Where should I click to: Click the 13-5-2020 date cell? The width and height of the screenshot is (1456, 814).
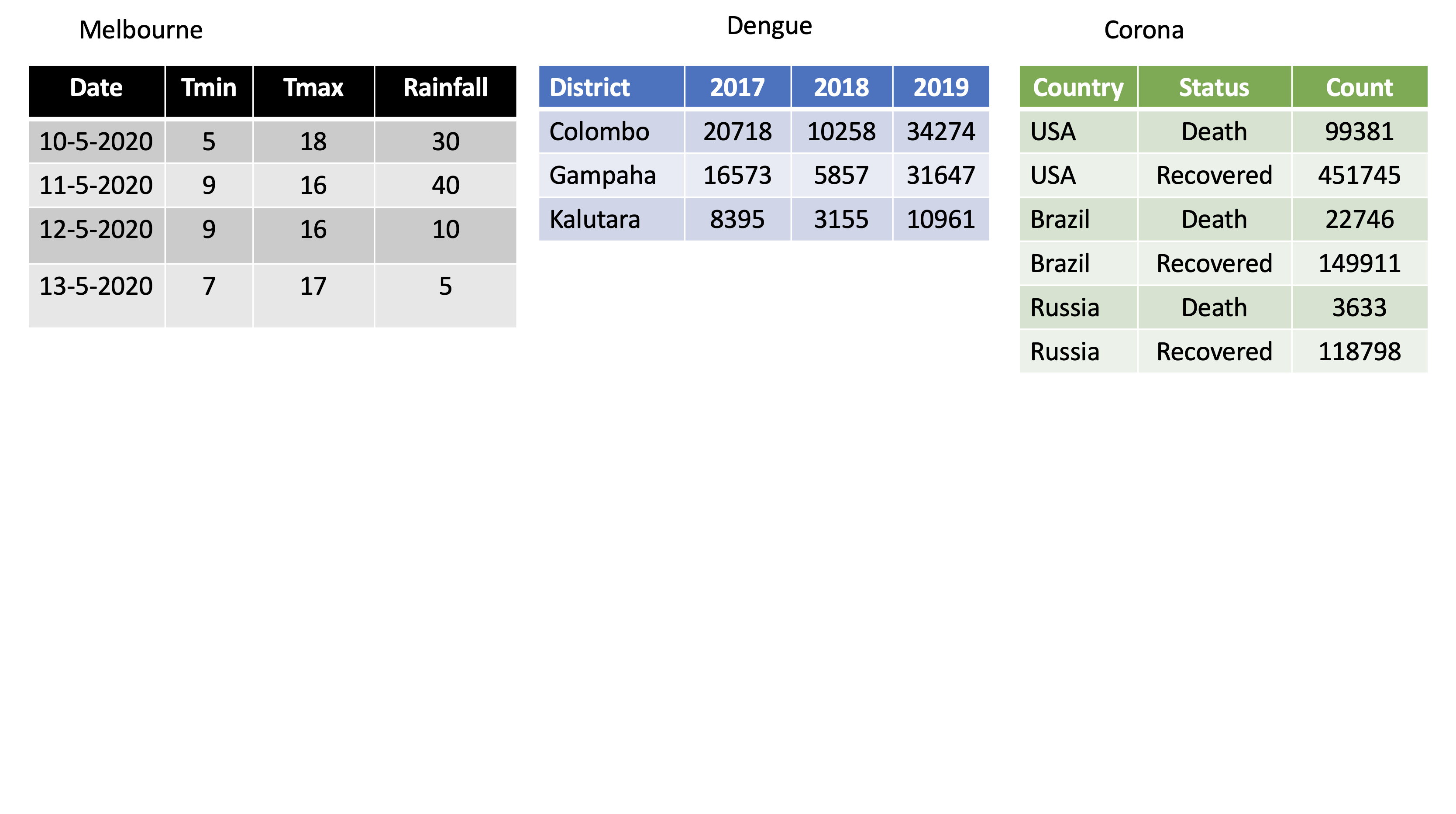(x=96, y=286)
